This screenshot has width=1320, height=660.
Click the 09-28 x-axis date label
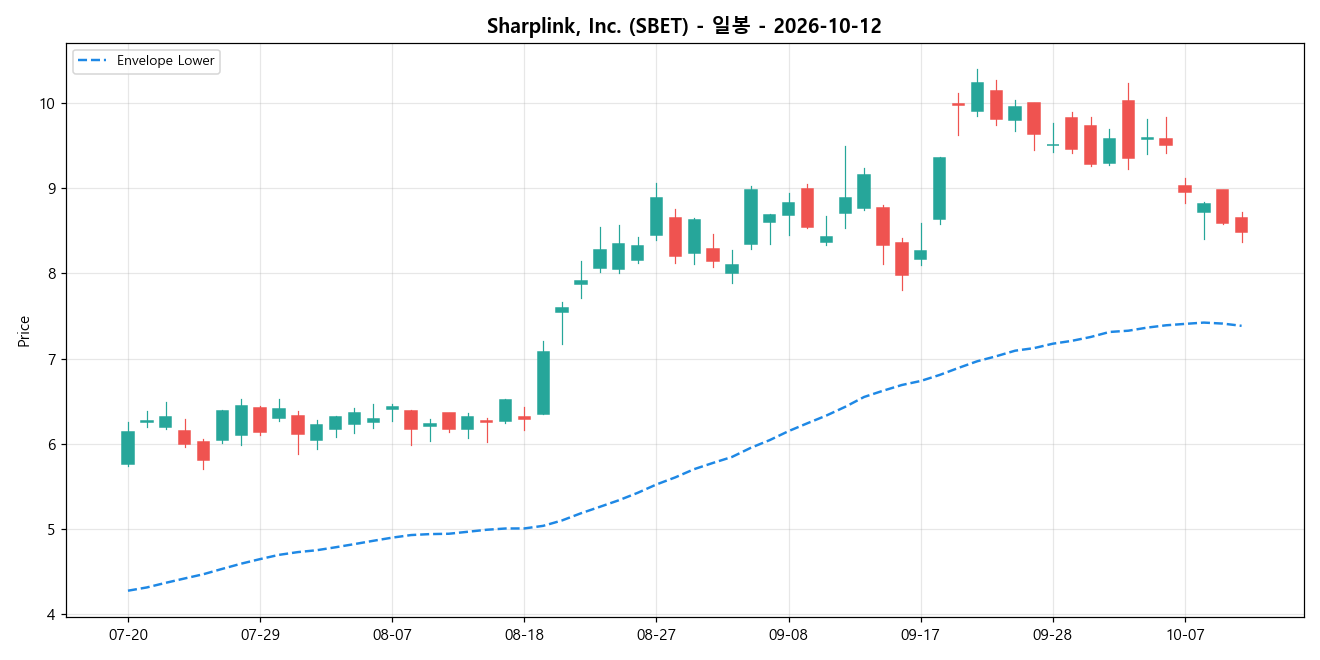pyautogui.click(x=1052, y=635)
